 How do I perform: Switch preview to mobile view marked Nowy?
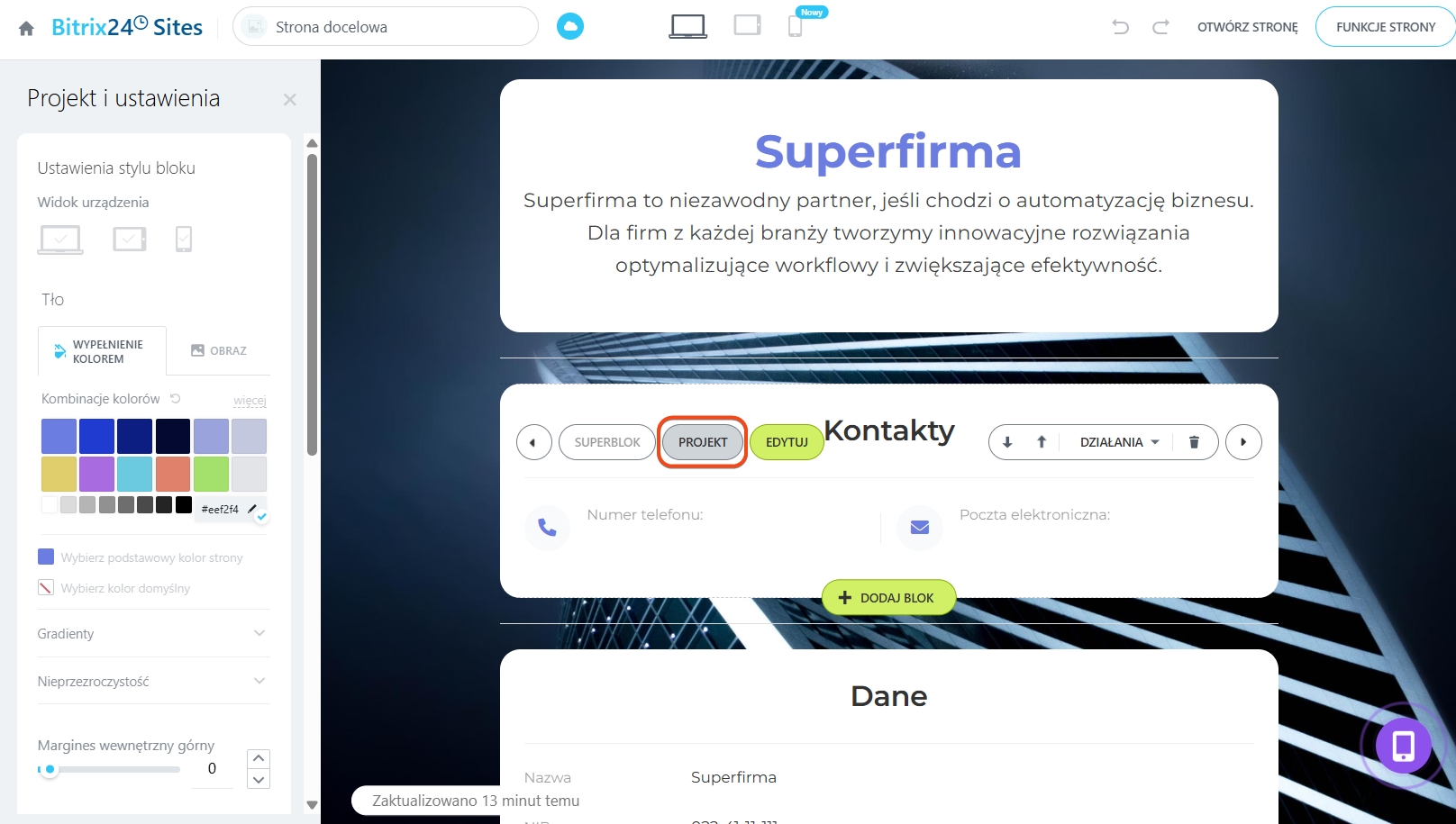point(796,26)
